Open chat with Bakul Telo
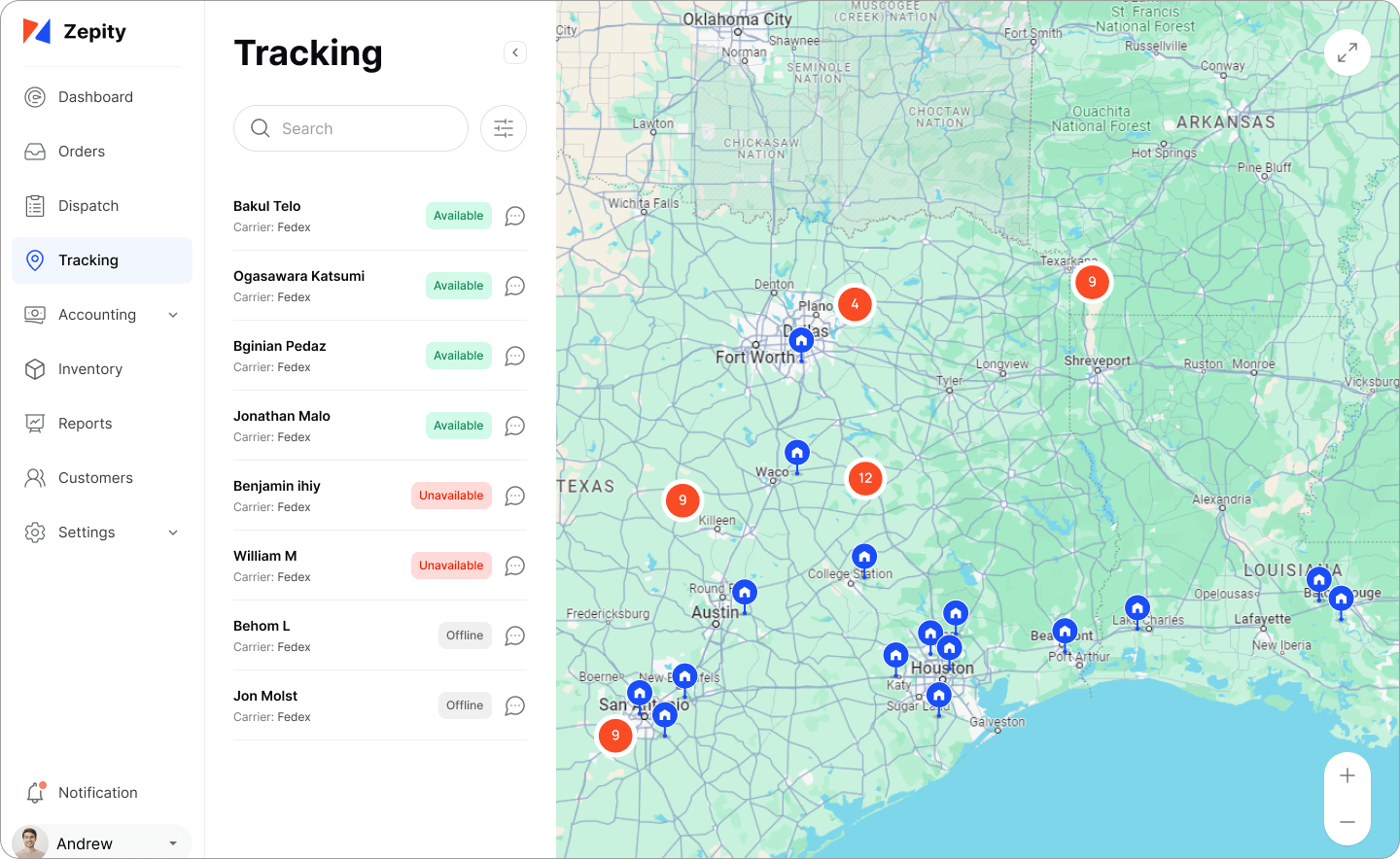This screenshot has height=859, width=1400. (515, 216)
